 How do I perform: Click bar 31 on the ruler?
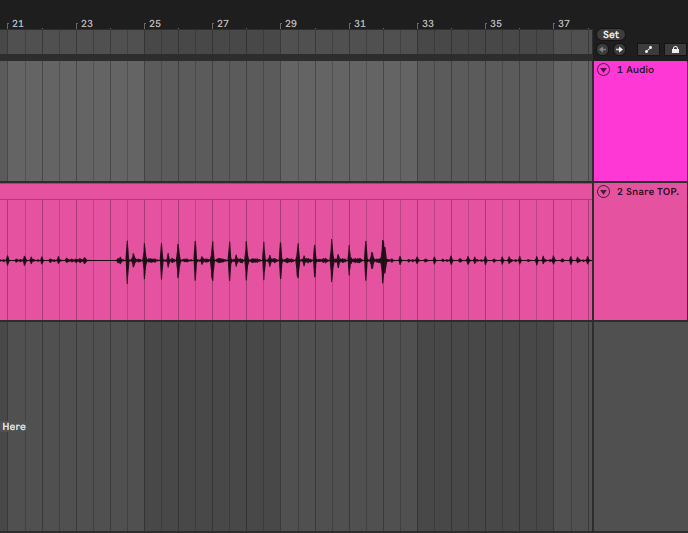(x=360, y=24)
